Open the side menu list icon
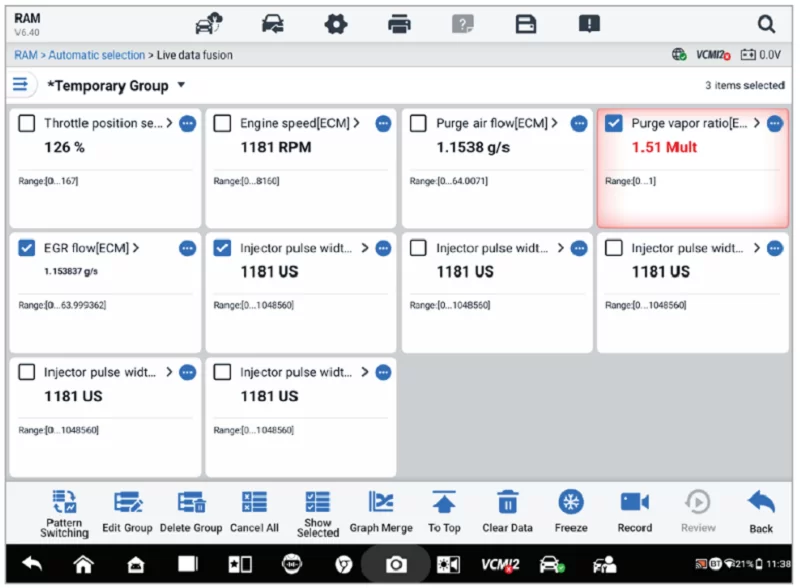 point(21,85)
